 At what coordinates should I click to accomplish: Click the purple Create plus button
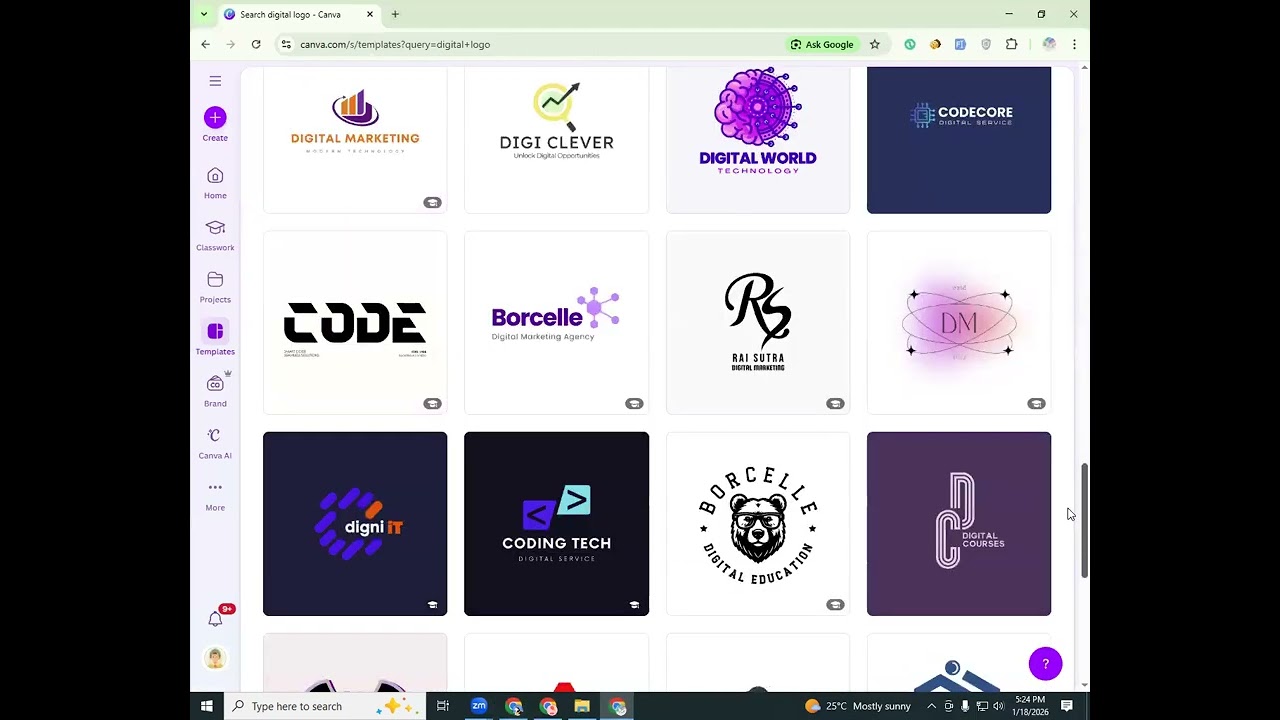215,118
